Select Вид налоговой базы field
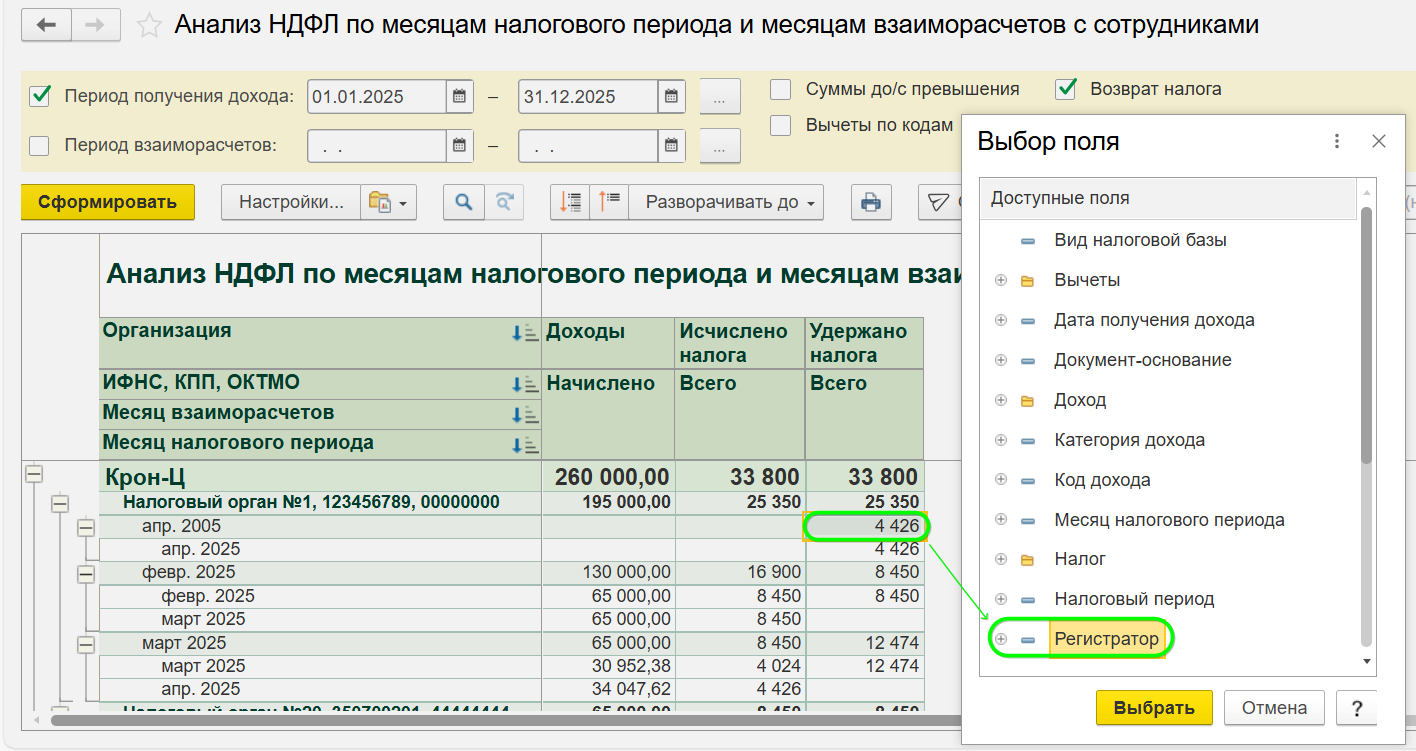Viewport: 1416px width, 751px height. click(x=1140, y=240)
